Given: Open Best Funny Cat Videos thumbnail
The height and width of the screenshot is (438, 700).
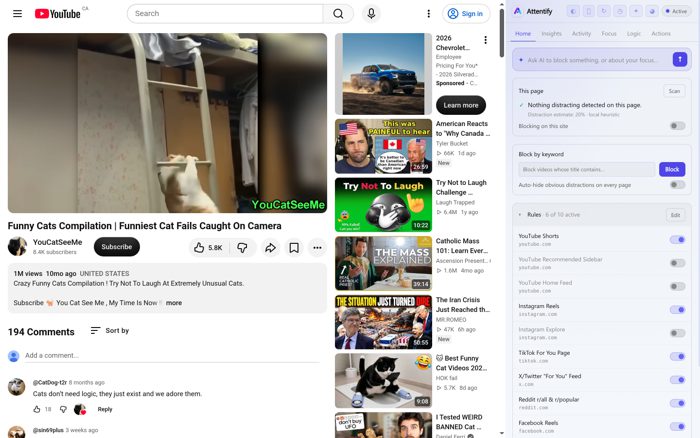Looking at the screenshot, I should coord(383,381).
